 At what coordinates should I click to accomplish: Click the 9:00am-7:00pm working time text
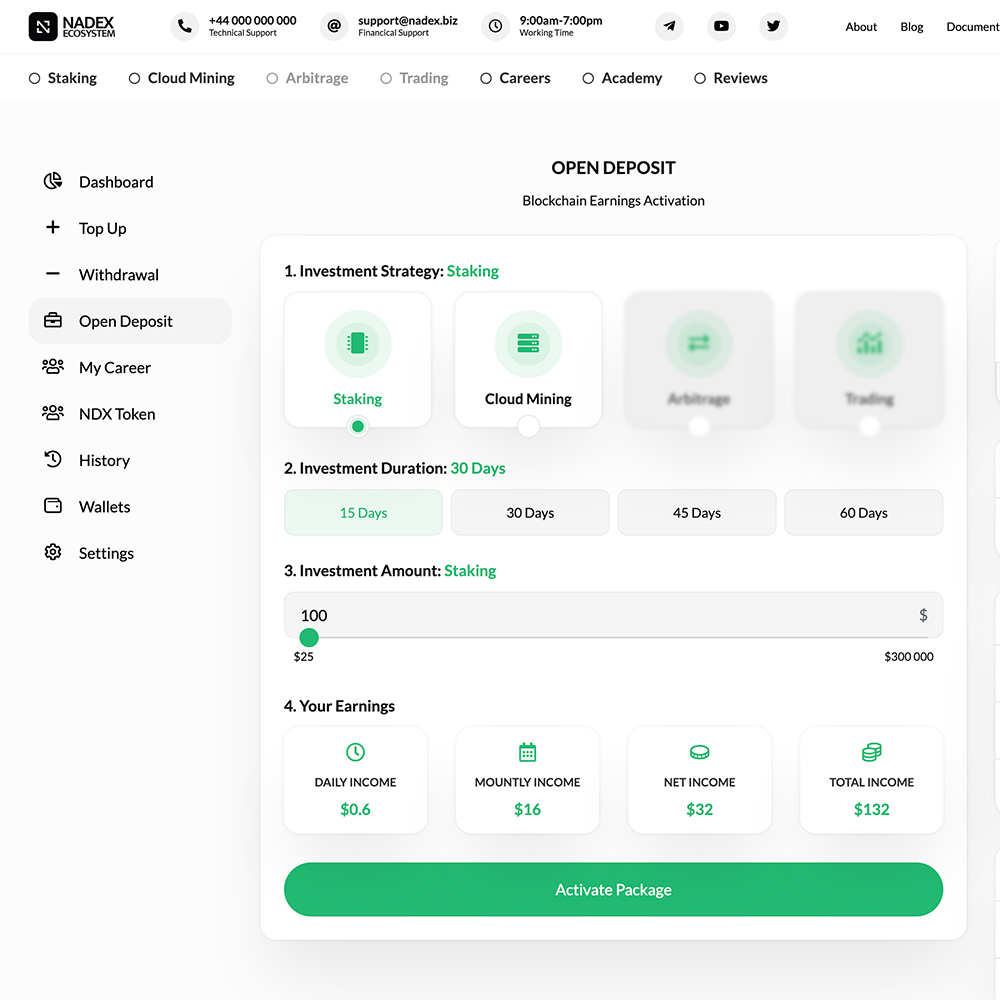[561, 20]
